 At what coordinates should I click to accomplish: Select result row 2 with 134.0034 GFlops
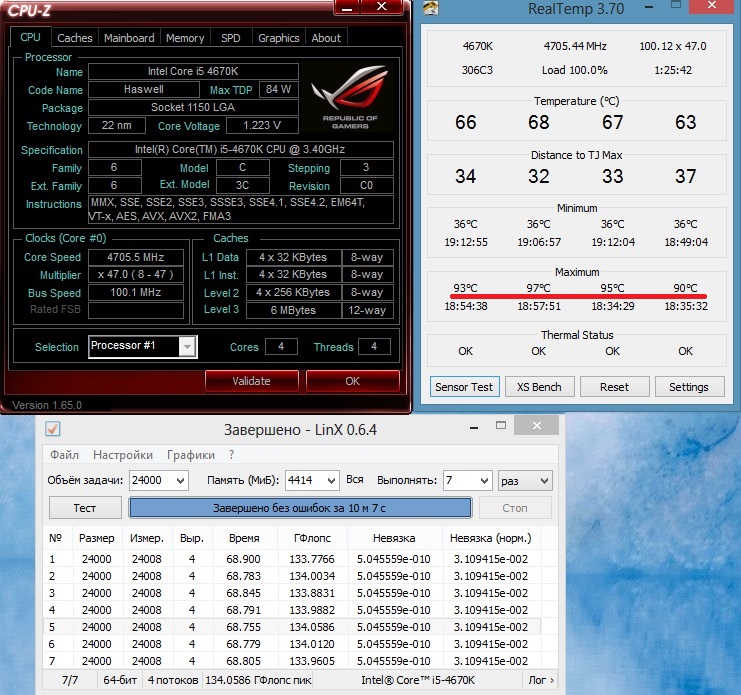click(293, 576)
